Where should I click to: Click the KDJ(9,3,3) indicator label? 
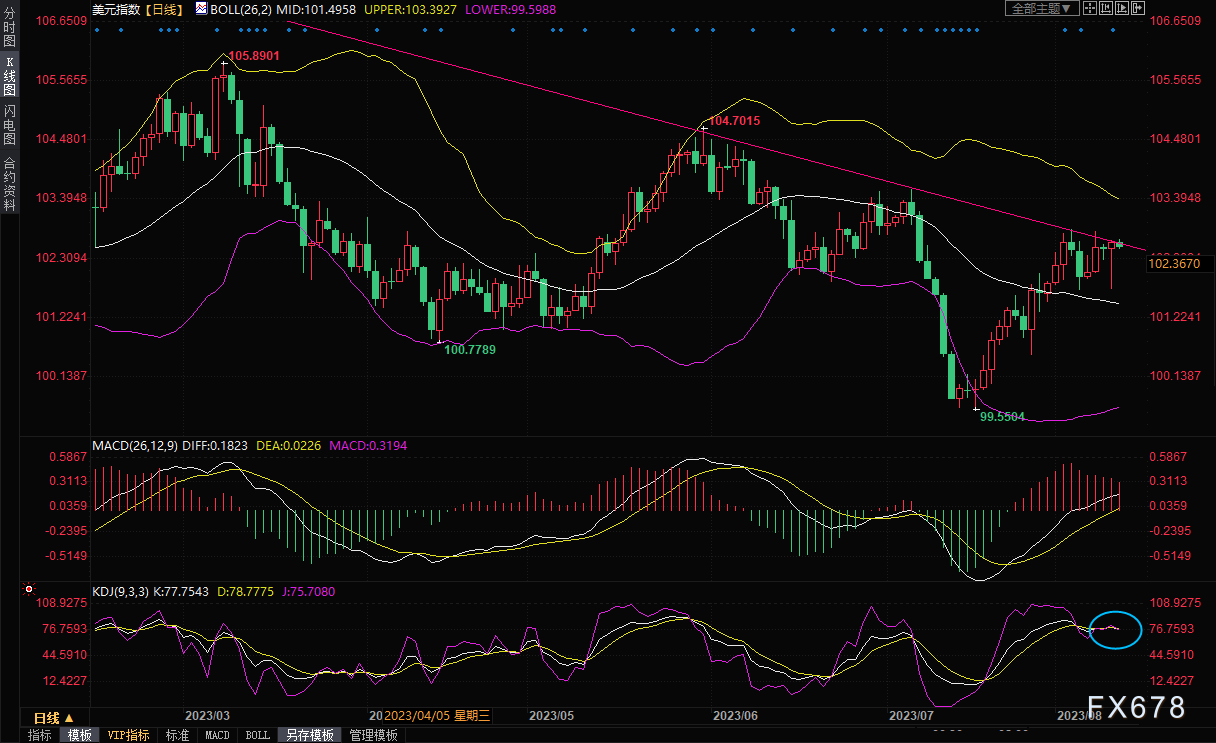pyautogui.click(x=120, y=591)
